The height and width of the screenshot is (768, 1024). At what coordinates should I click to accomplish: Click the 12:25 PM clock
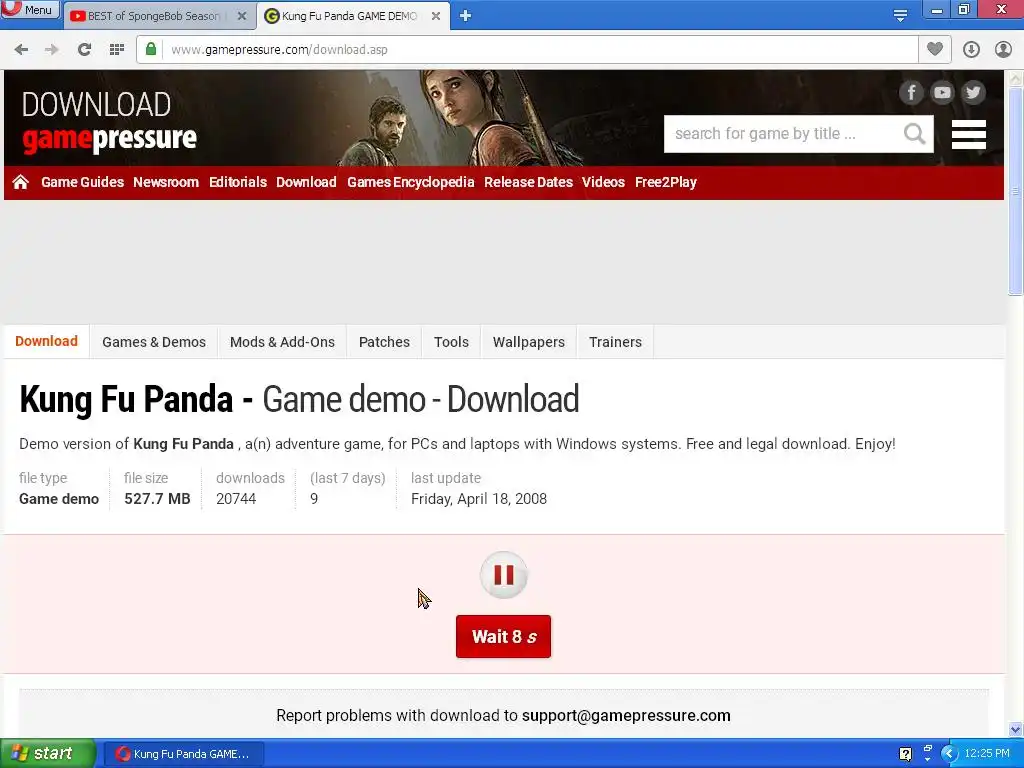987,754
